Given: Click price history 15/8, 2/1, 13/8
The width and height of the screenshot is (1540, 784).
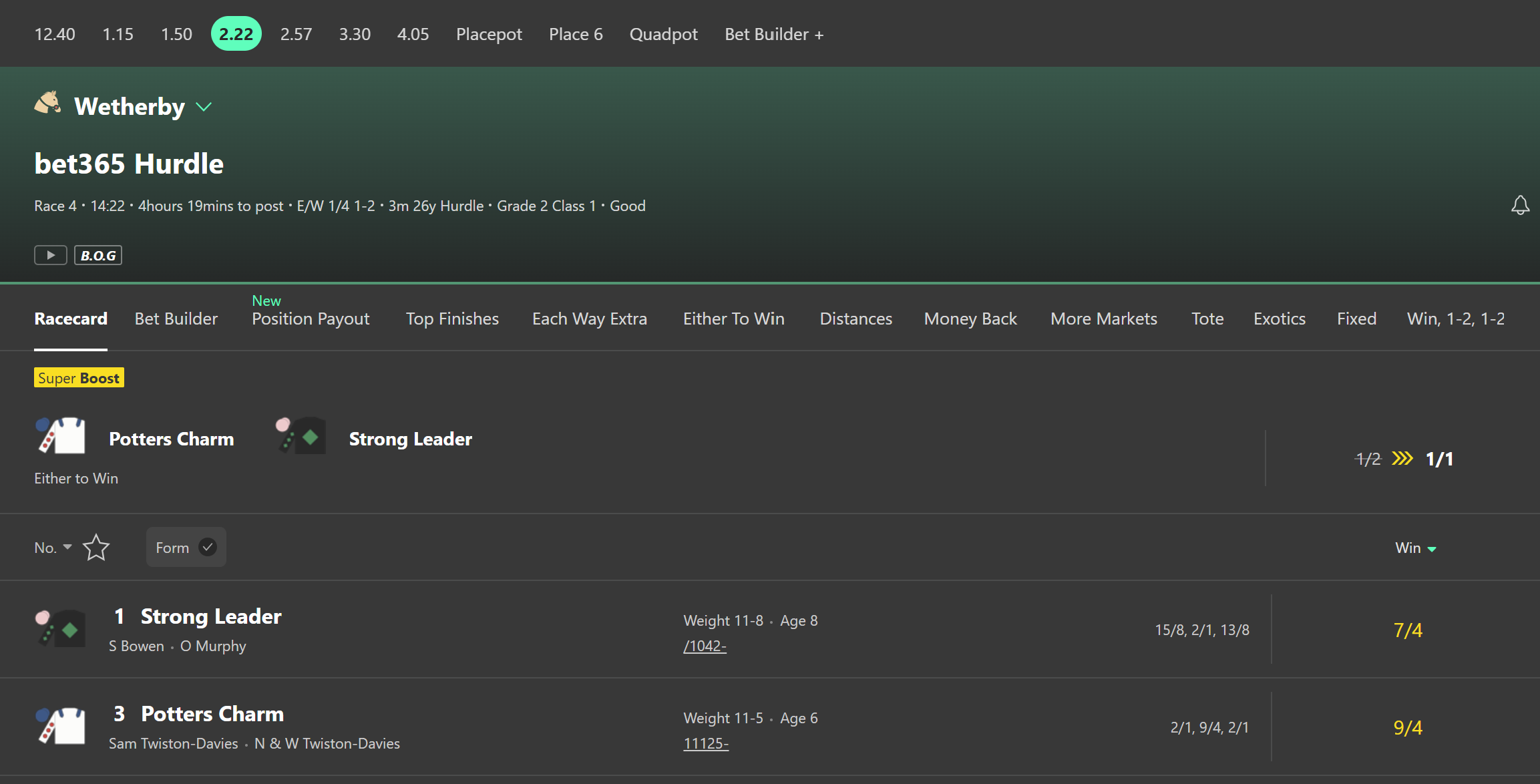Looking at the screenshot, I should [x=1202, y=630].
